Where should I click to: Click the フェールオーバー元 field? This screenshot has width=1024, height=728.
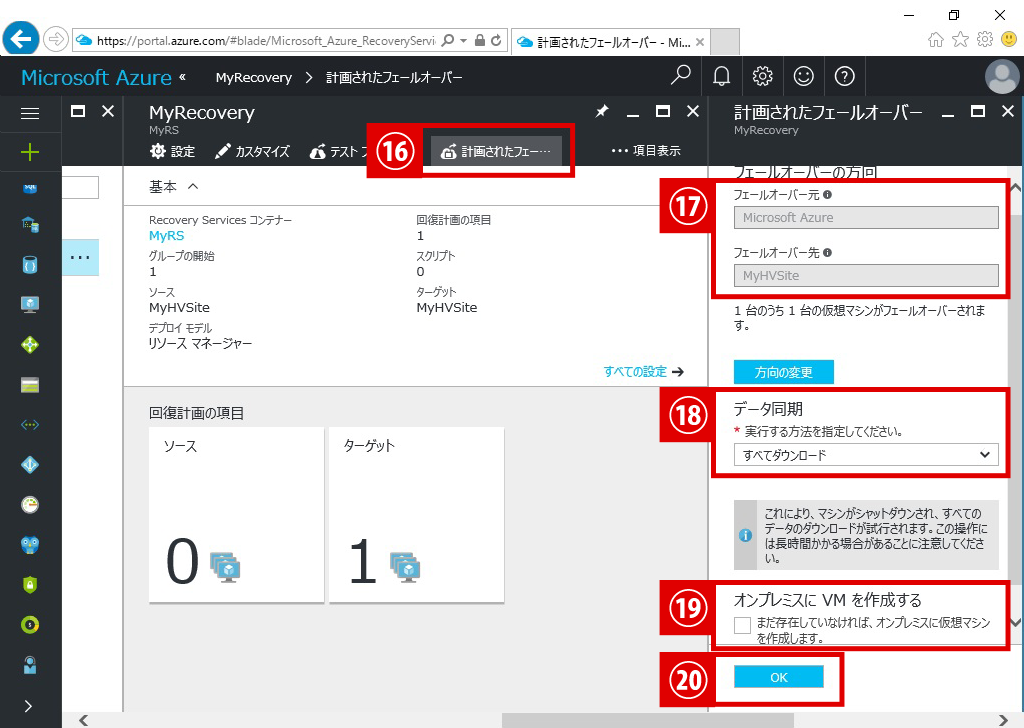click(x=866, y=217)
